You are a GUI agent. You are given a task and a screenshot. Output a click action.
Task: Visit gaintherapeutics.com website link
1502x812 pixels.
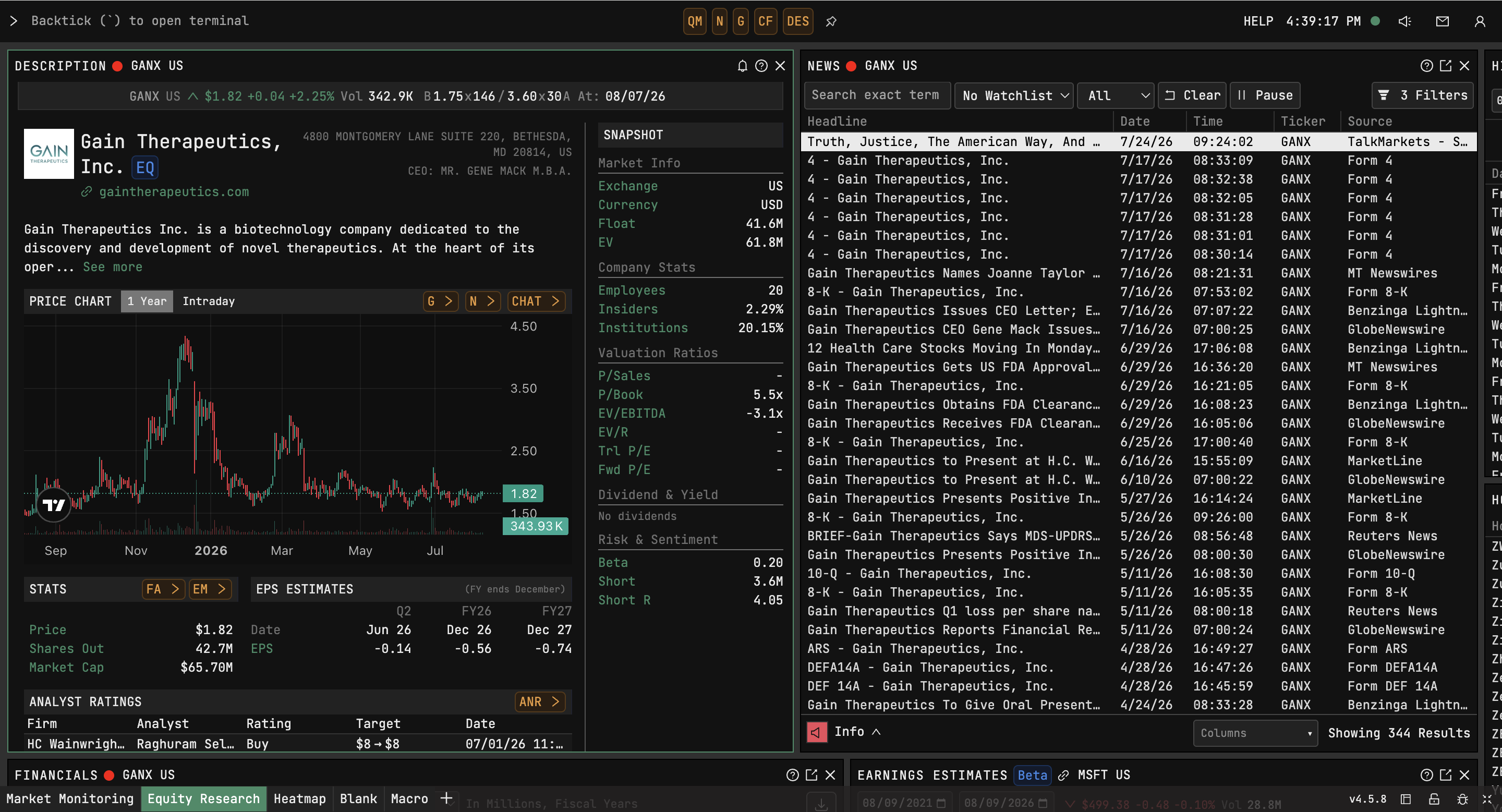174,192
